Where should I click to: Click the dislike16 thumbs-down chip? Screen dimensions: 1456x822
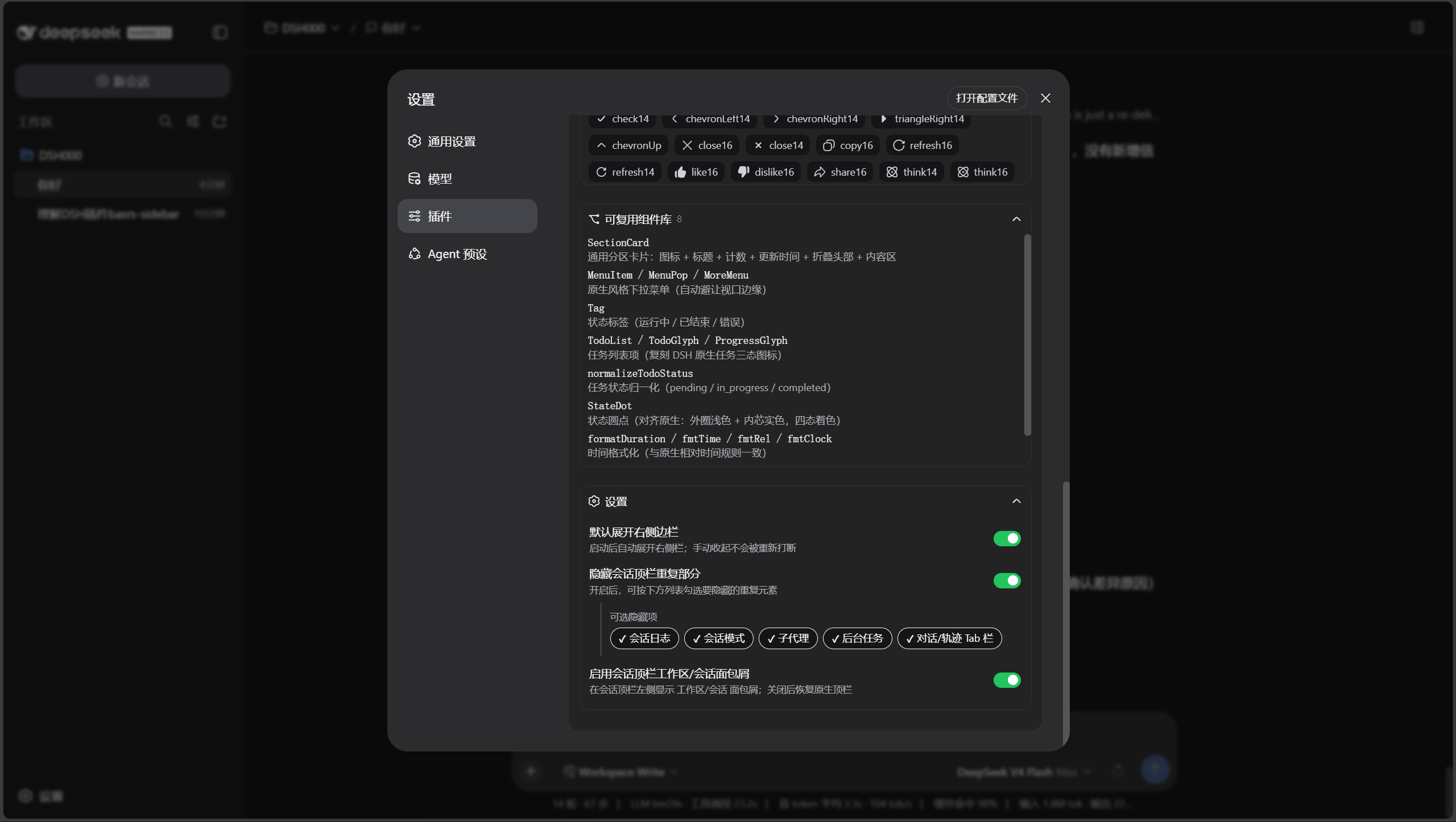click(x=766, y=172)
